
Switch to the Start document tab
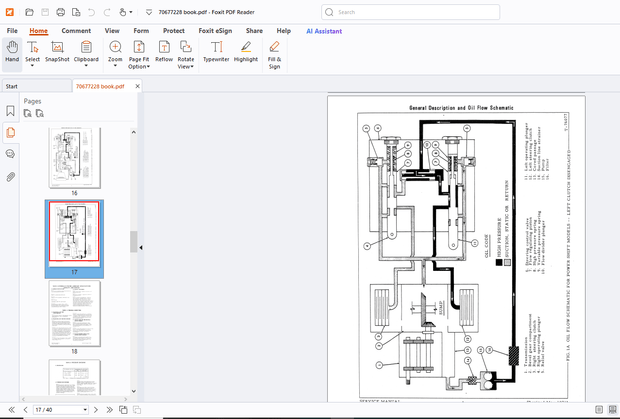pos(36,86)
